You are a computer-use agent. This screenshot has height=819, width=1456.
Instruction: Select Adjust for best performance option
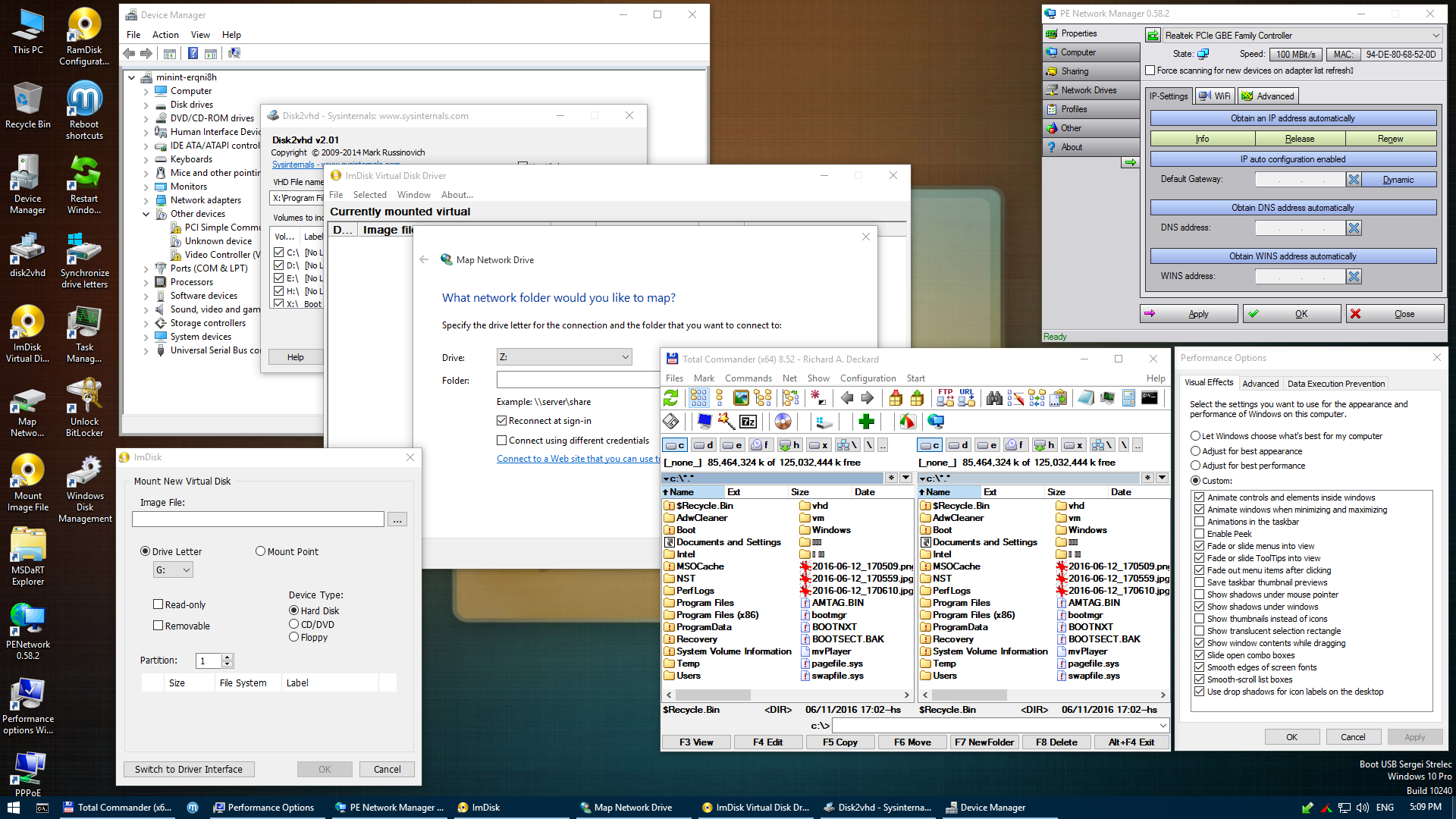click(1195, 466)
